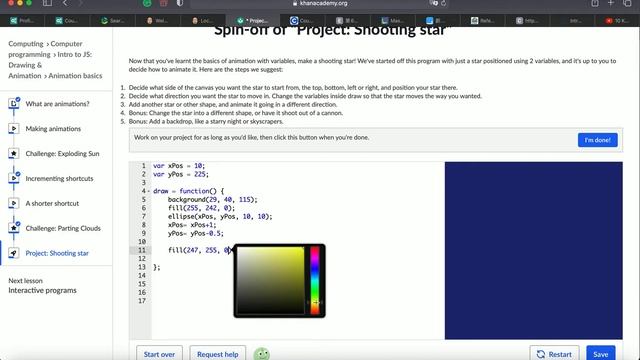Switch to the Profi... browser tab
The height and width of the screenshot is (360, 640).
click(22, 20)
